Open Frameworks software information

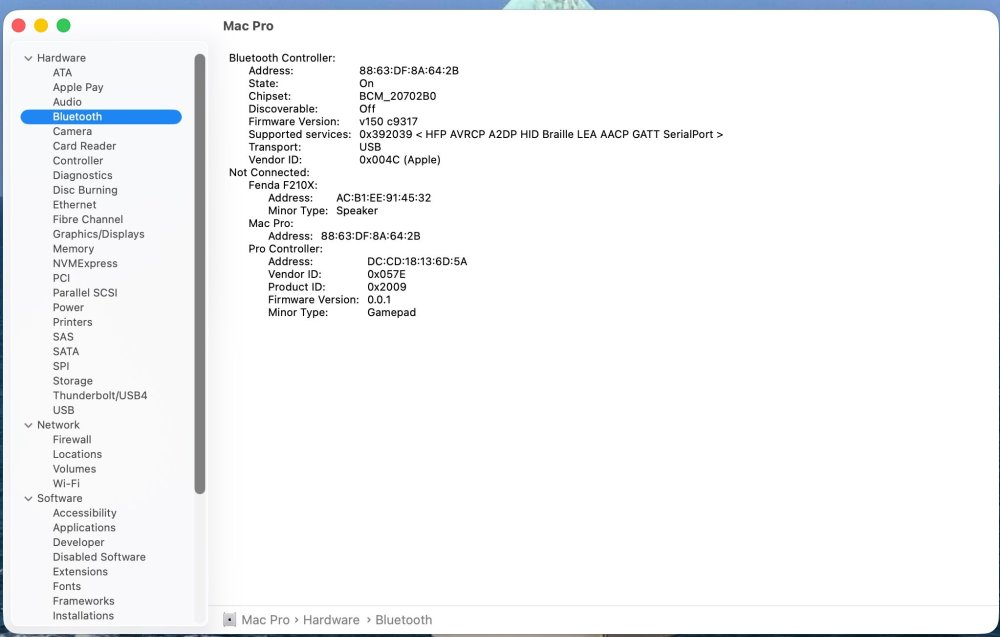[x=84, y=601]
